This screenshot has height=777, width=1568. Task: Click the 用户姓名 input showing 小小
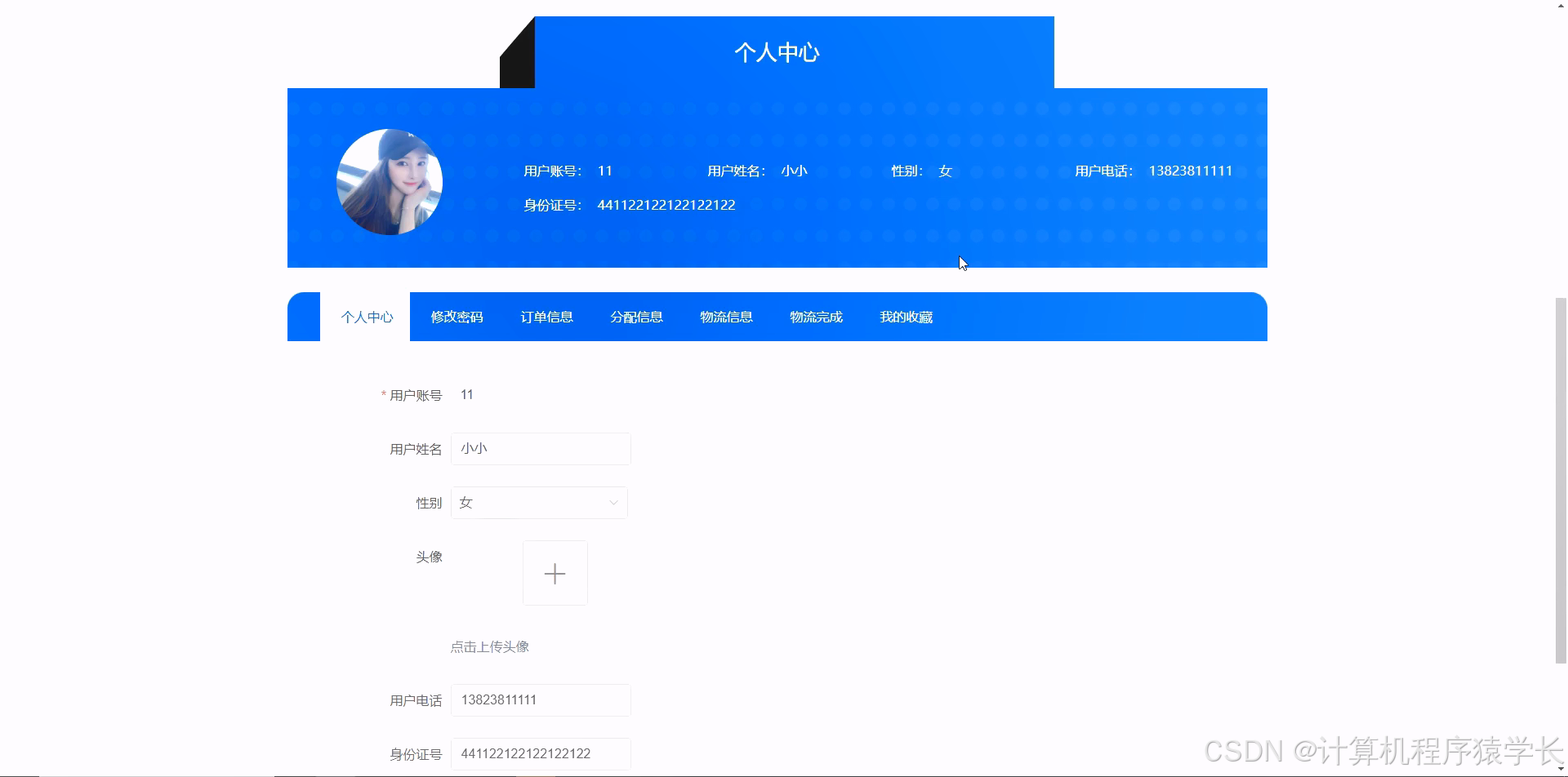coord(540,448)
